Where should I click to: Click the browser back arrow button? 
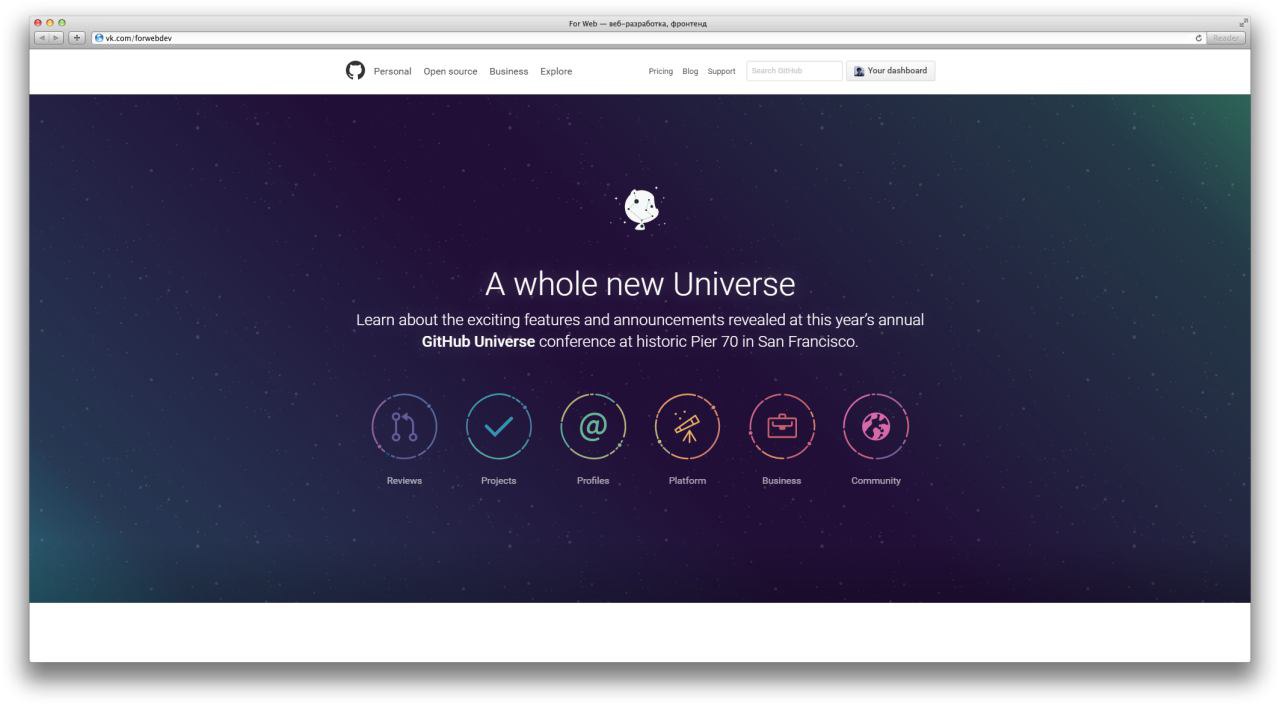point(41,38)
